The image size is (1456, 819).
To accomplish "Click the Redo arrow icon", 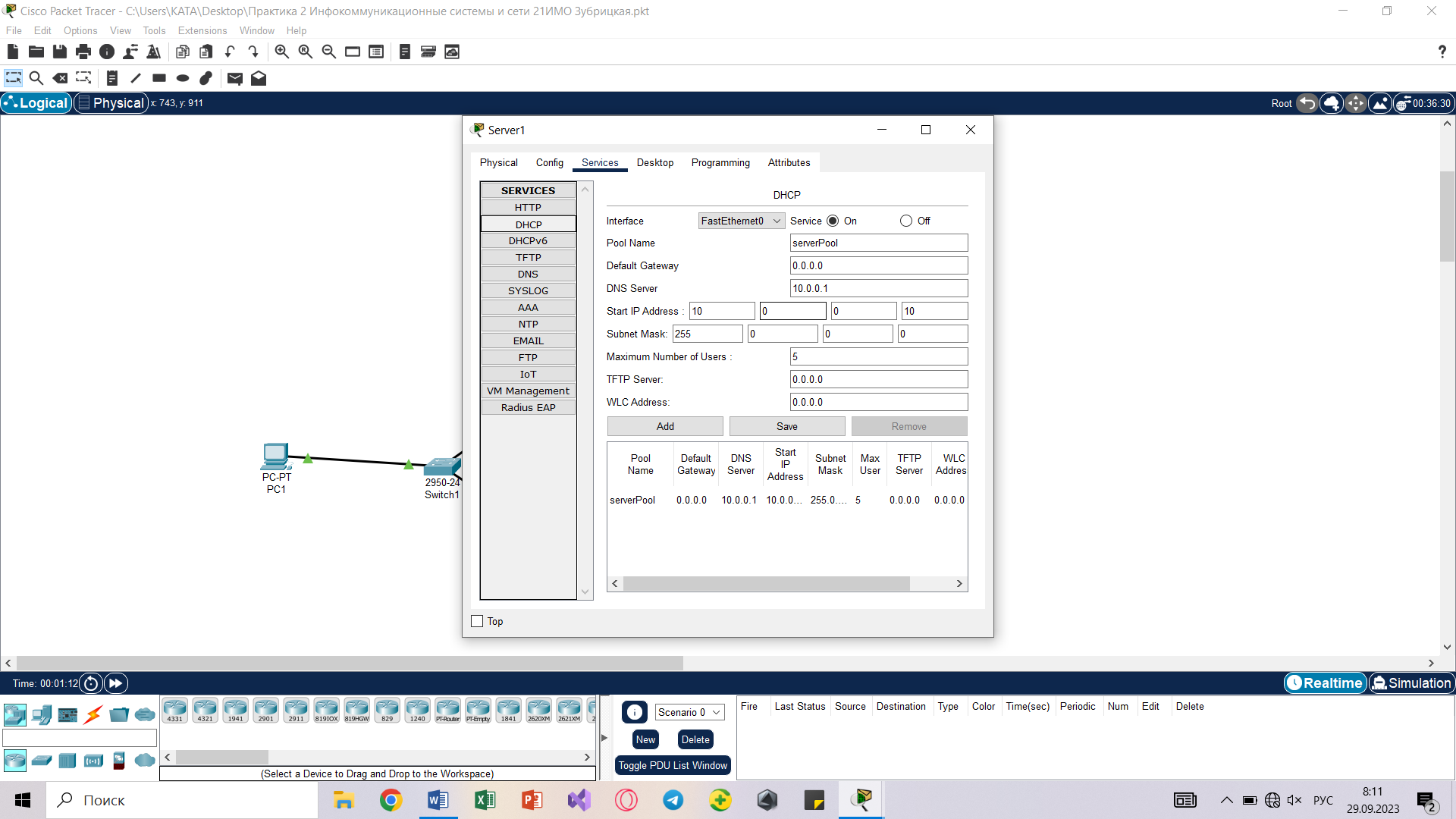I will (x=253, y=52).
